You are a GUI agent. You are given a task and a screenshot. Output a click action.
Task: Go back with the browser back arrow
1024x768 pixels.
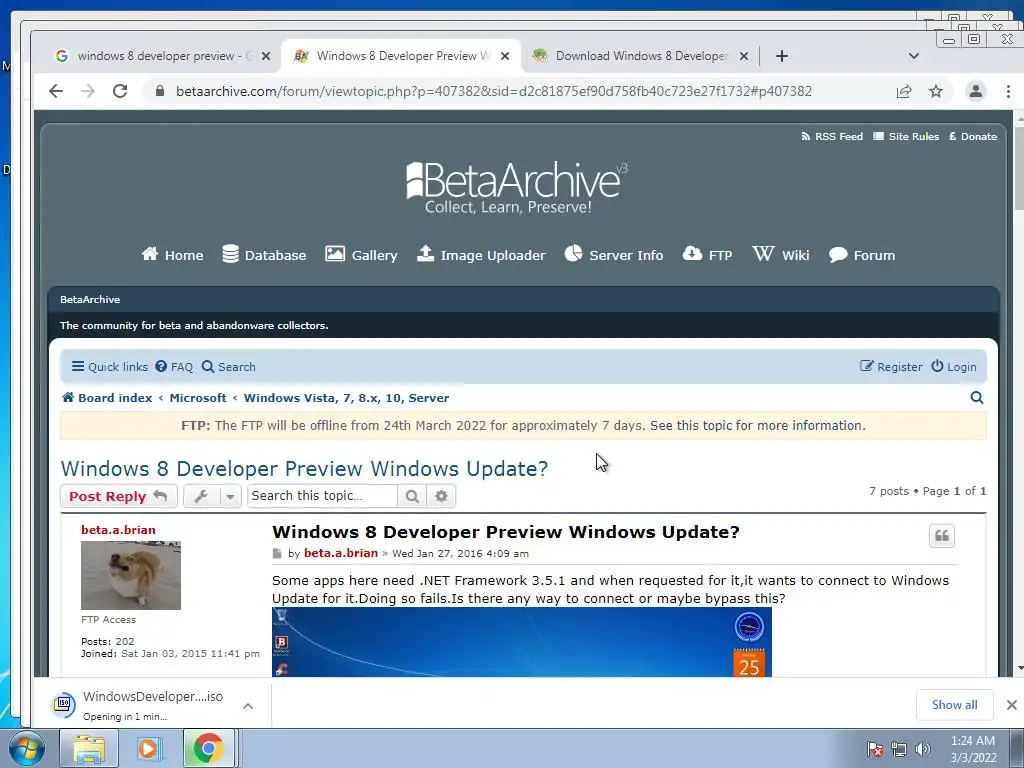[56, 91]
